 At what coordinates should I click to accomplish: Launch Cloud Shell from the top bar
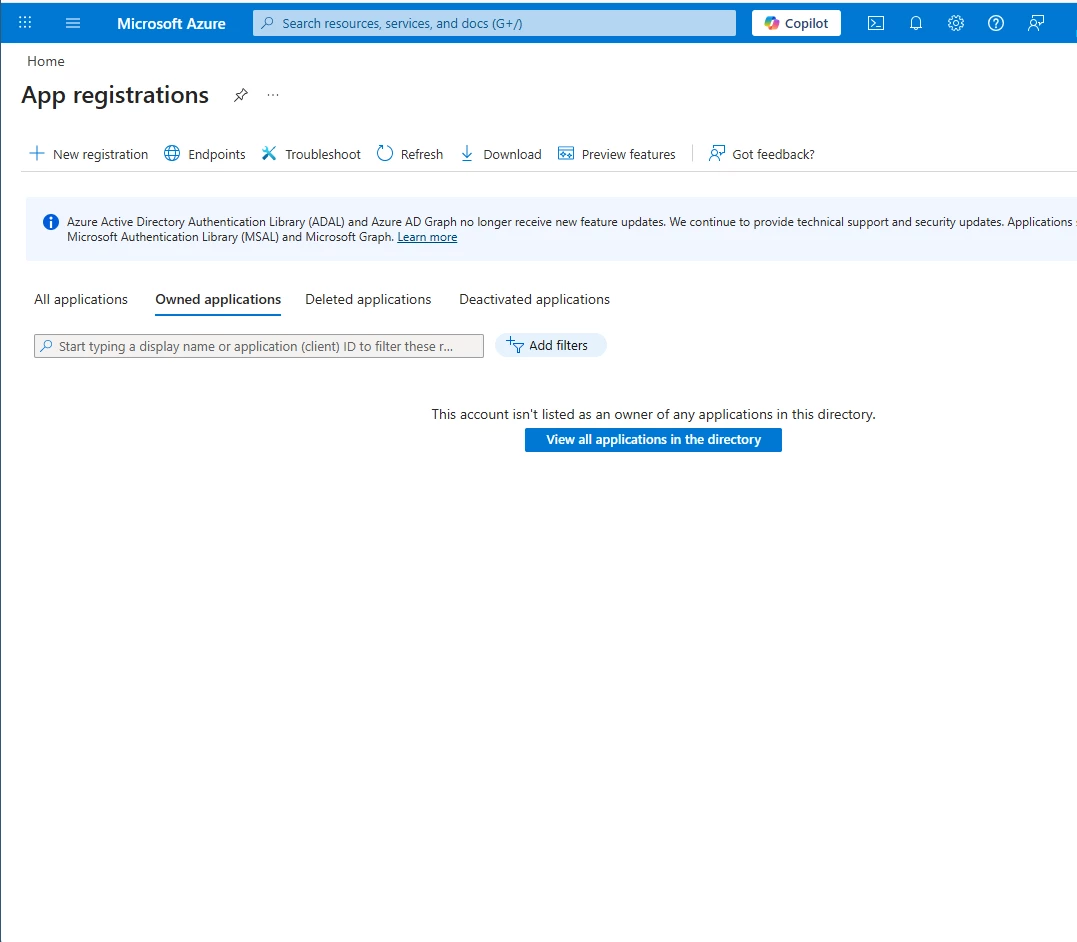(876, 23)
